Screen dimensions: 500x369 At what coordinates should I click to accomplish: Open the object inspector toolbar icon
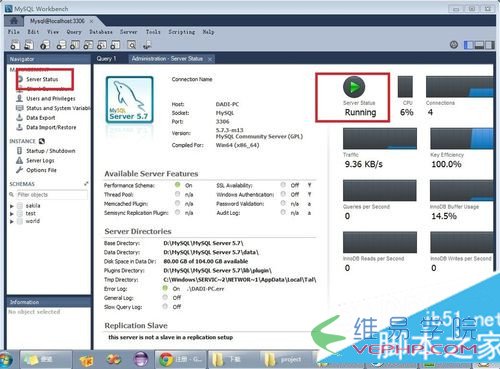pos(45,45)
